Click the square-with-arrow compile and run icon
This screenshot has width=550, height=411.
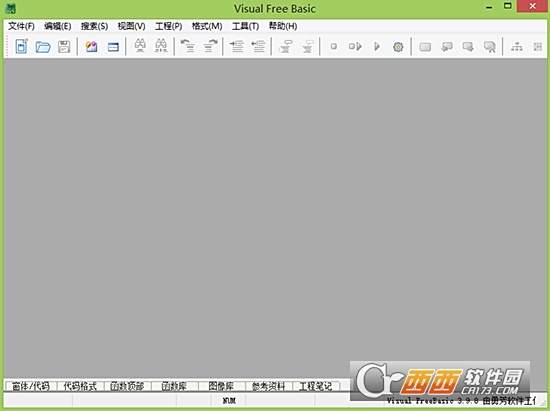pyautogui.click(x=355, y=46)
